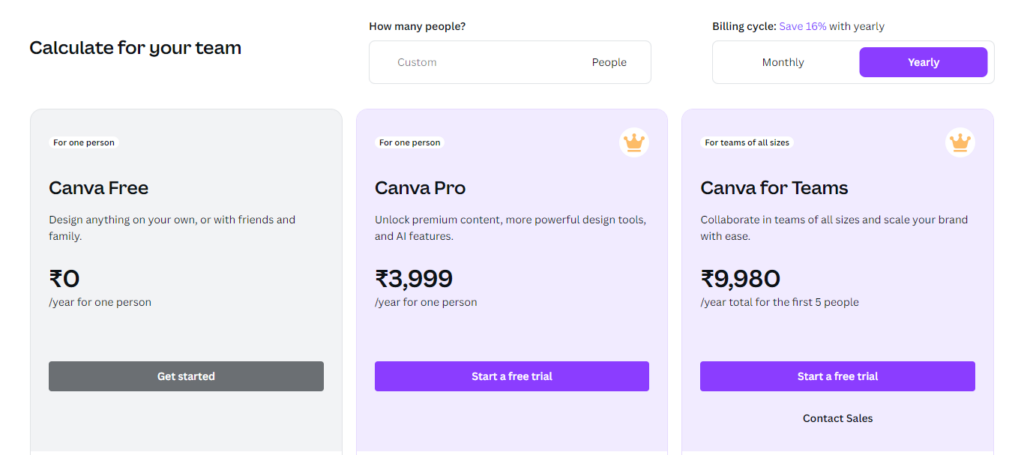Image resolution: width=1024 pixels, height=455 pixels.
Task: Click the ₹3,999 price on Canva Pro
Action: (414, 278)
